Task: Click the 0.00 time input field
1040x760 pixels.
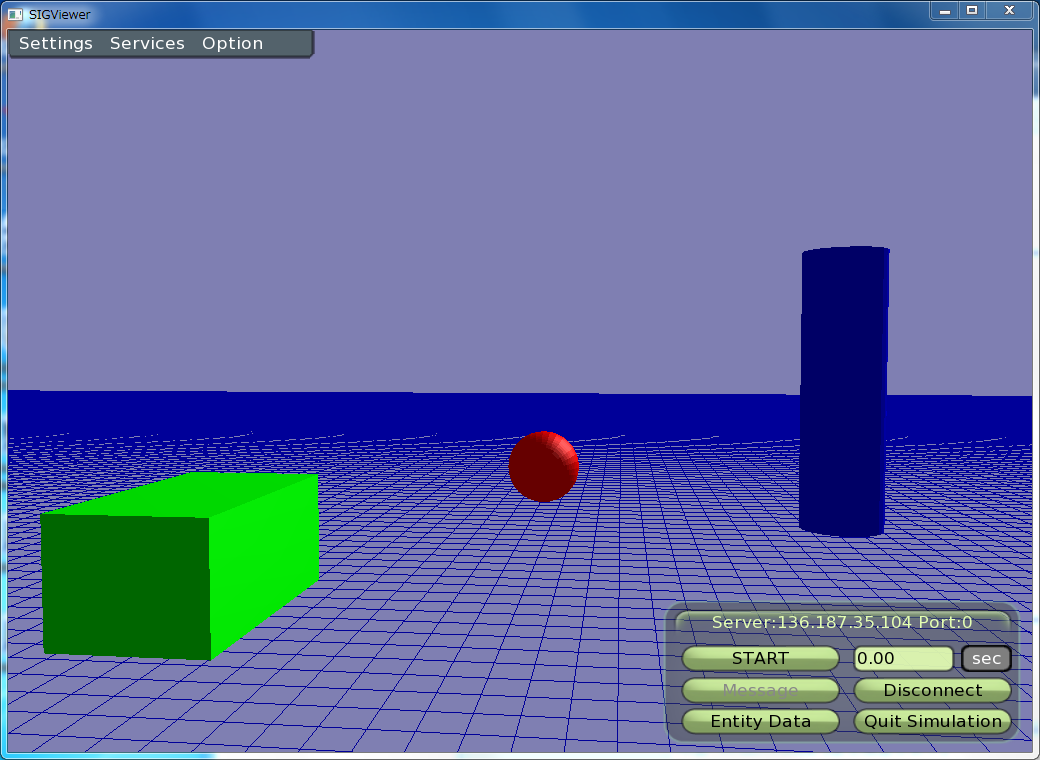Action: [x=903, y=659]
